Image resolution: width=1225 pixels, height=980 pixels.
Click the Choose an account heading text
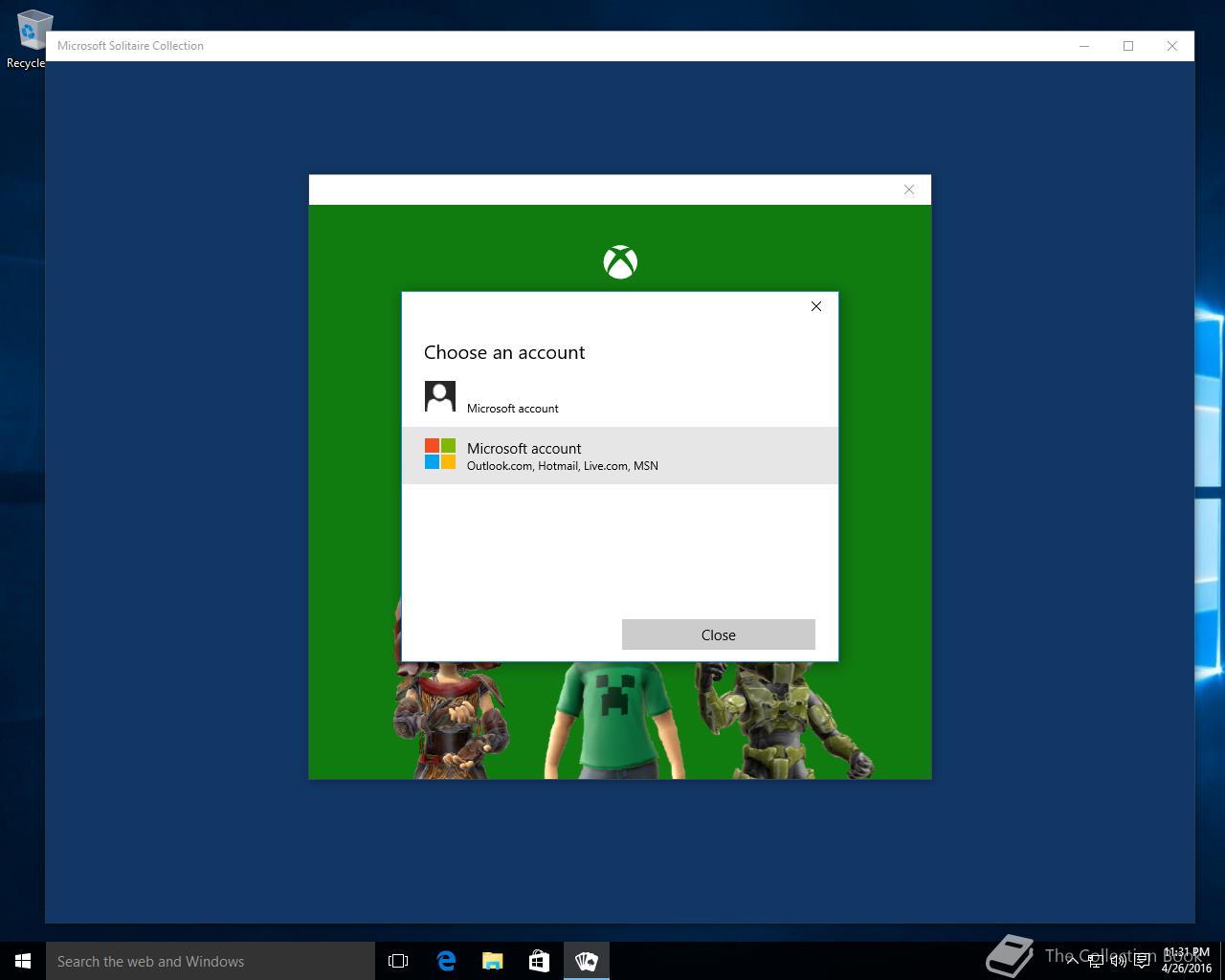(x=504, y=352)
